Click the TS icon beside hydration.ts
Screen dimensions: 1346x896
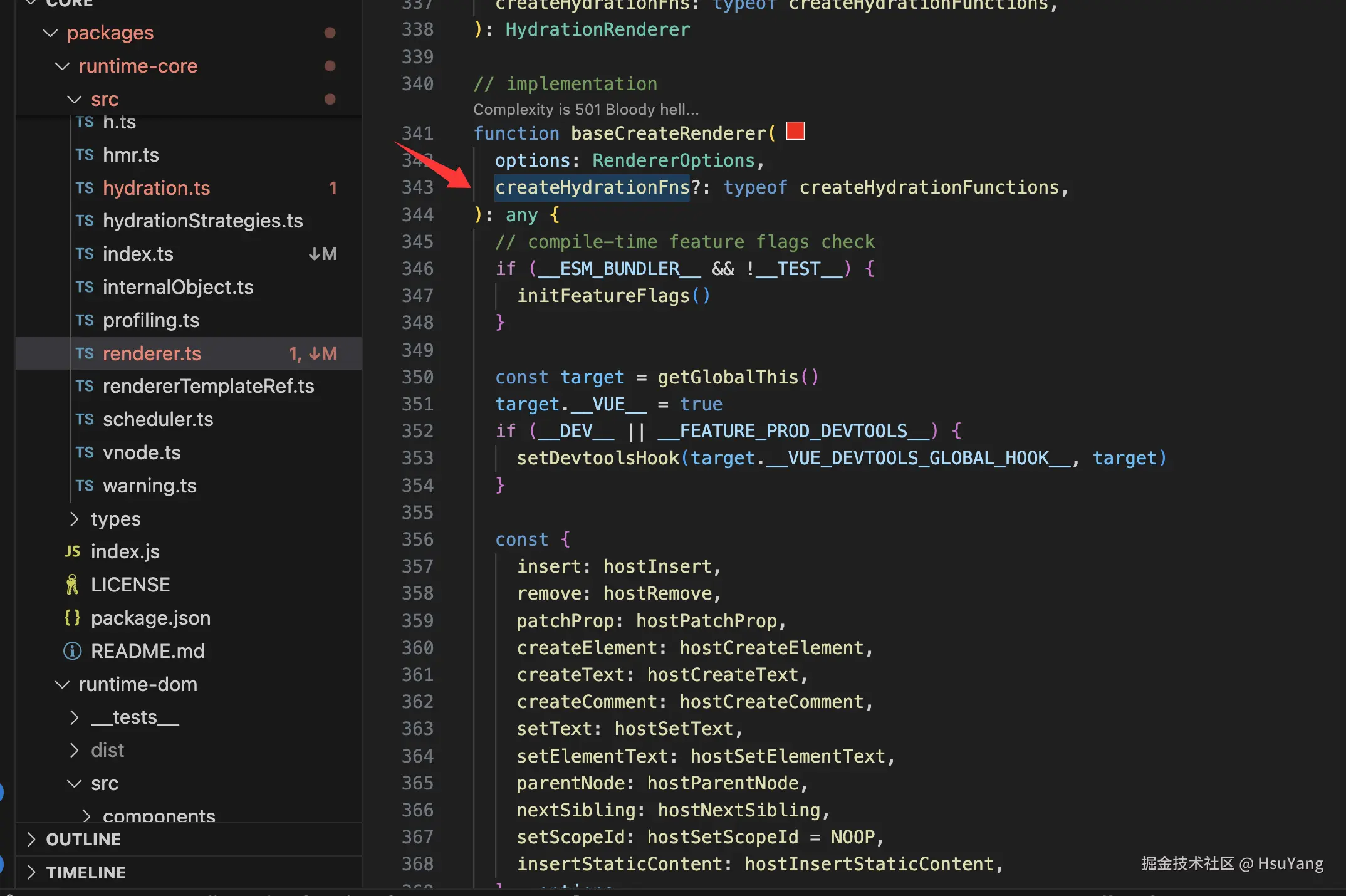85,188
